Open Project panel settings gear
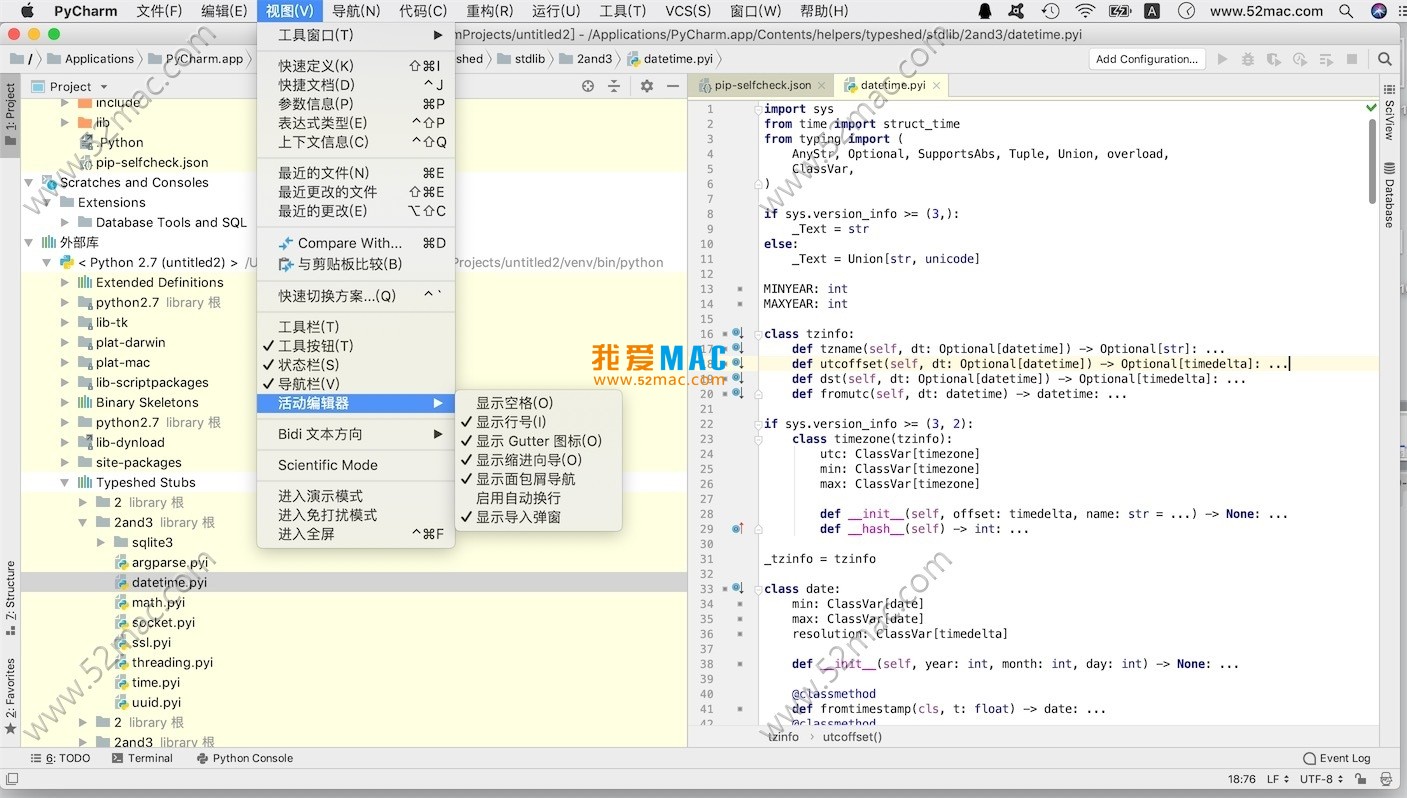This screenshot has width=1407, height=798. (647, 86)
